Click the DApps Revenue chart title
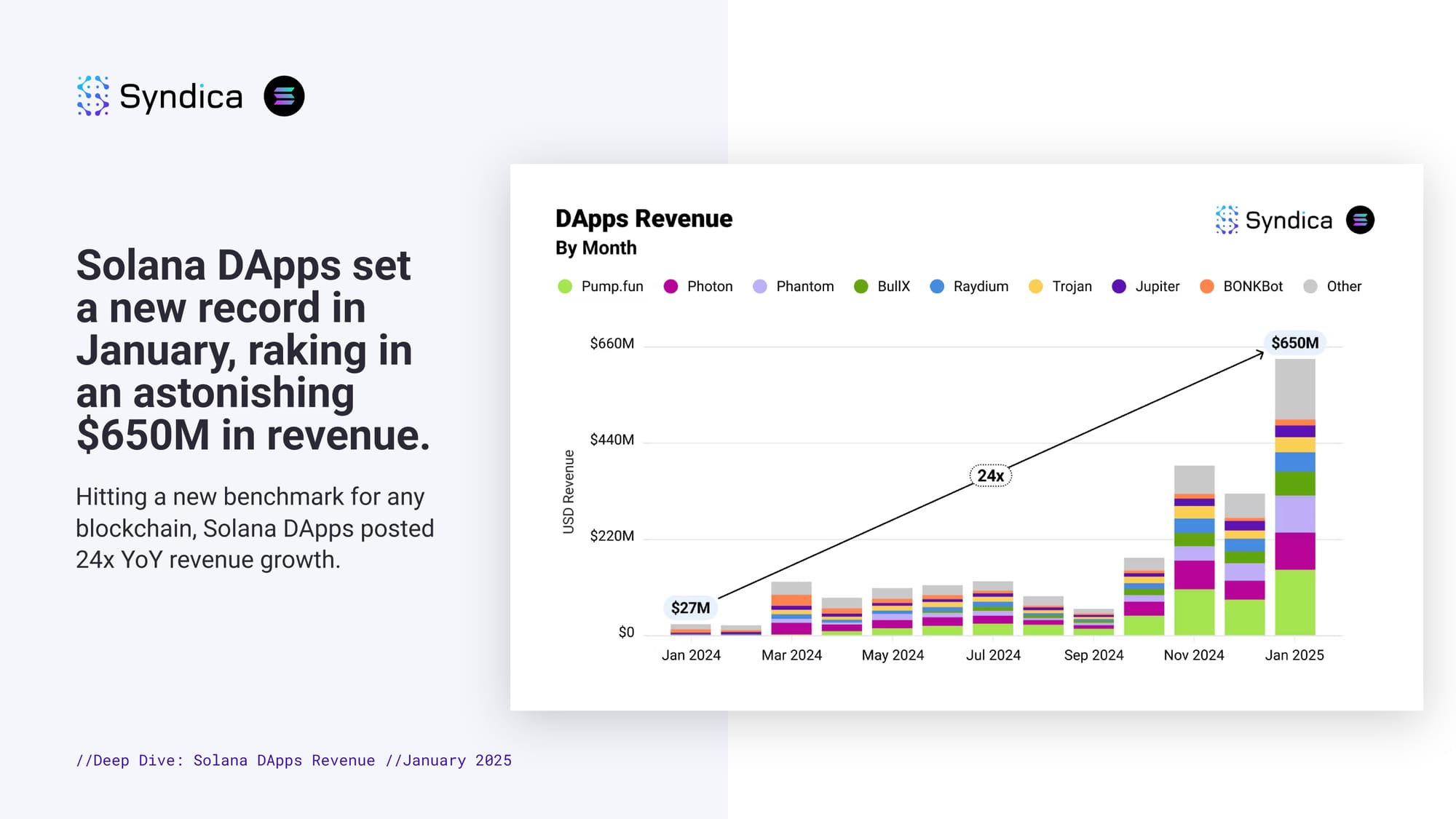 click(644, 219)
